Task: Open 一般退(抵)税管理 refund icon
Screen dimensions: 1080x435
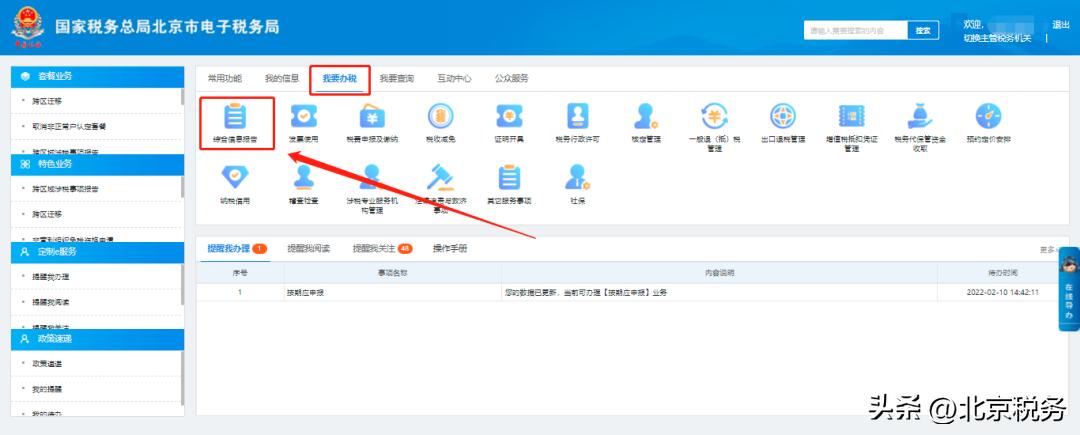Action: point(714,116)
